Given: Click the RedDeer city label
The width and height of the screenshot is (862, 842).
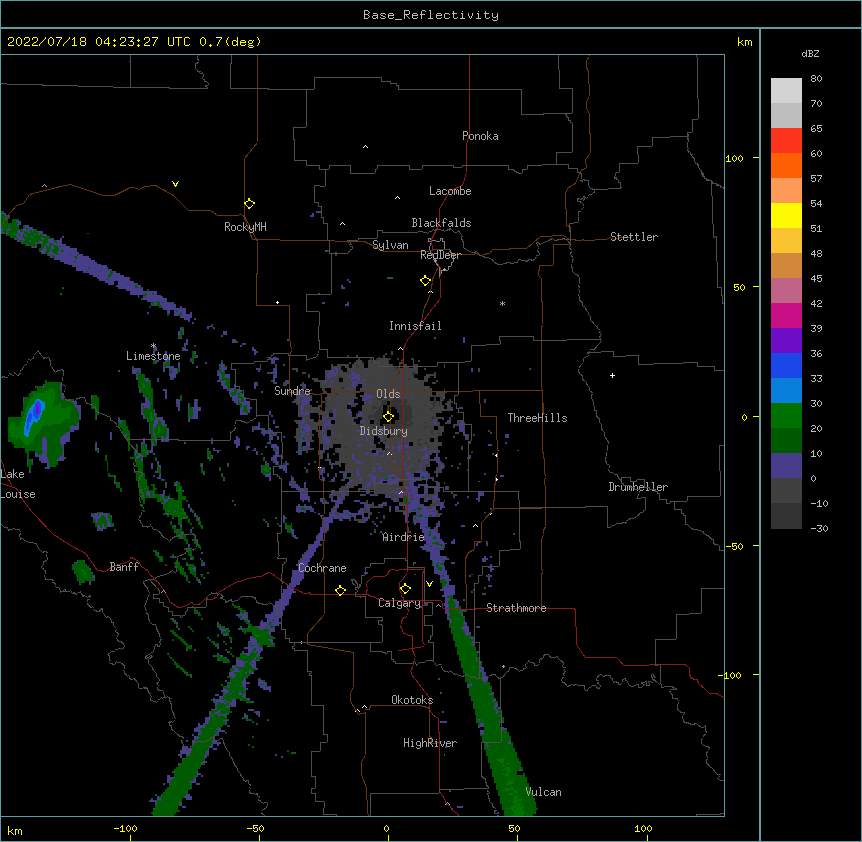Looking at the screenshot, I should click(440, 255).
